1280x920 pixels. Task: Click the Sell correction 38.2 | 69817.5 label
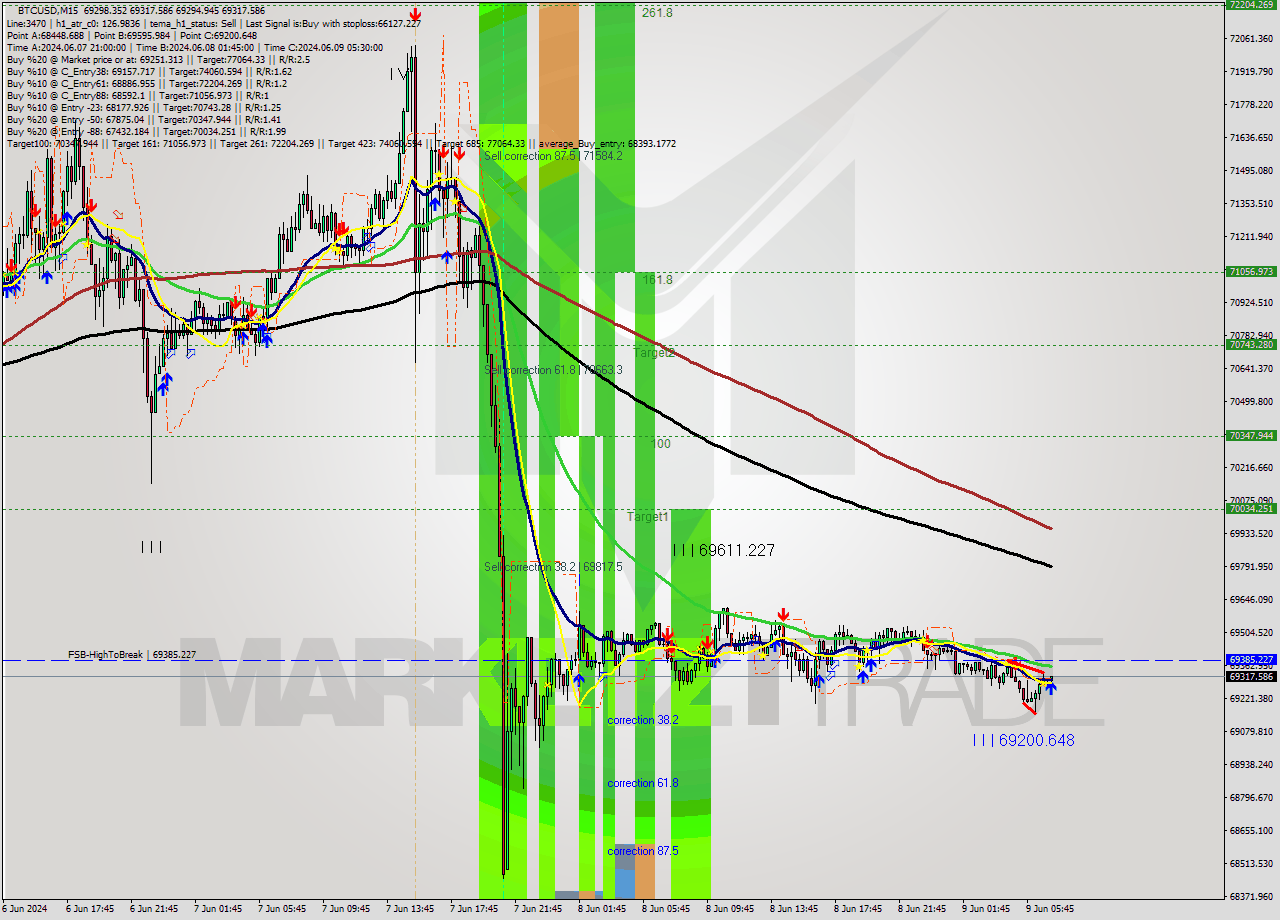(553, 566)
